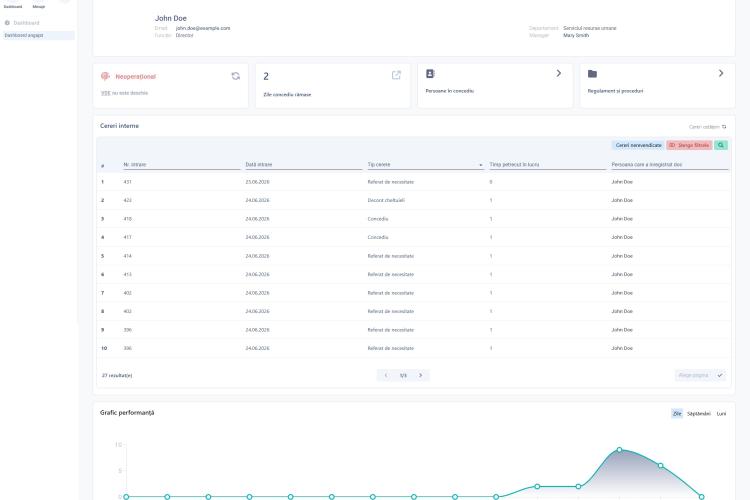750x500 pixels.
Task: Expand the Regulament și proceduri card chevron
Action: (x=721, y=73)
